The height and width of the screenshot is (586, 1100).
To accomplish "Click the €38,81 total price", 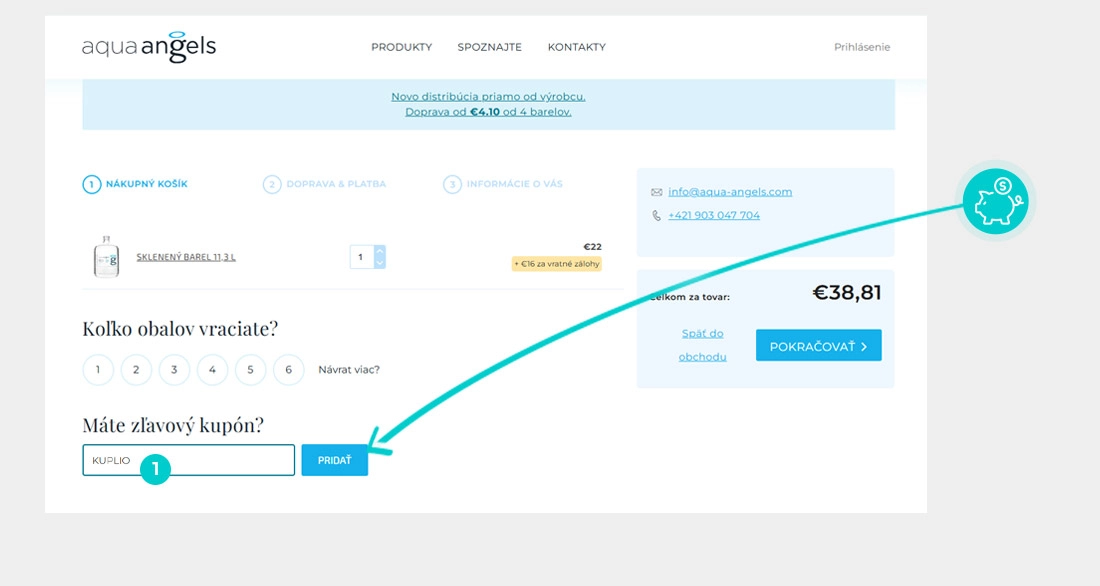I will (x=847, y=293).
